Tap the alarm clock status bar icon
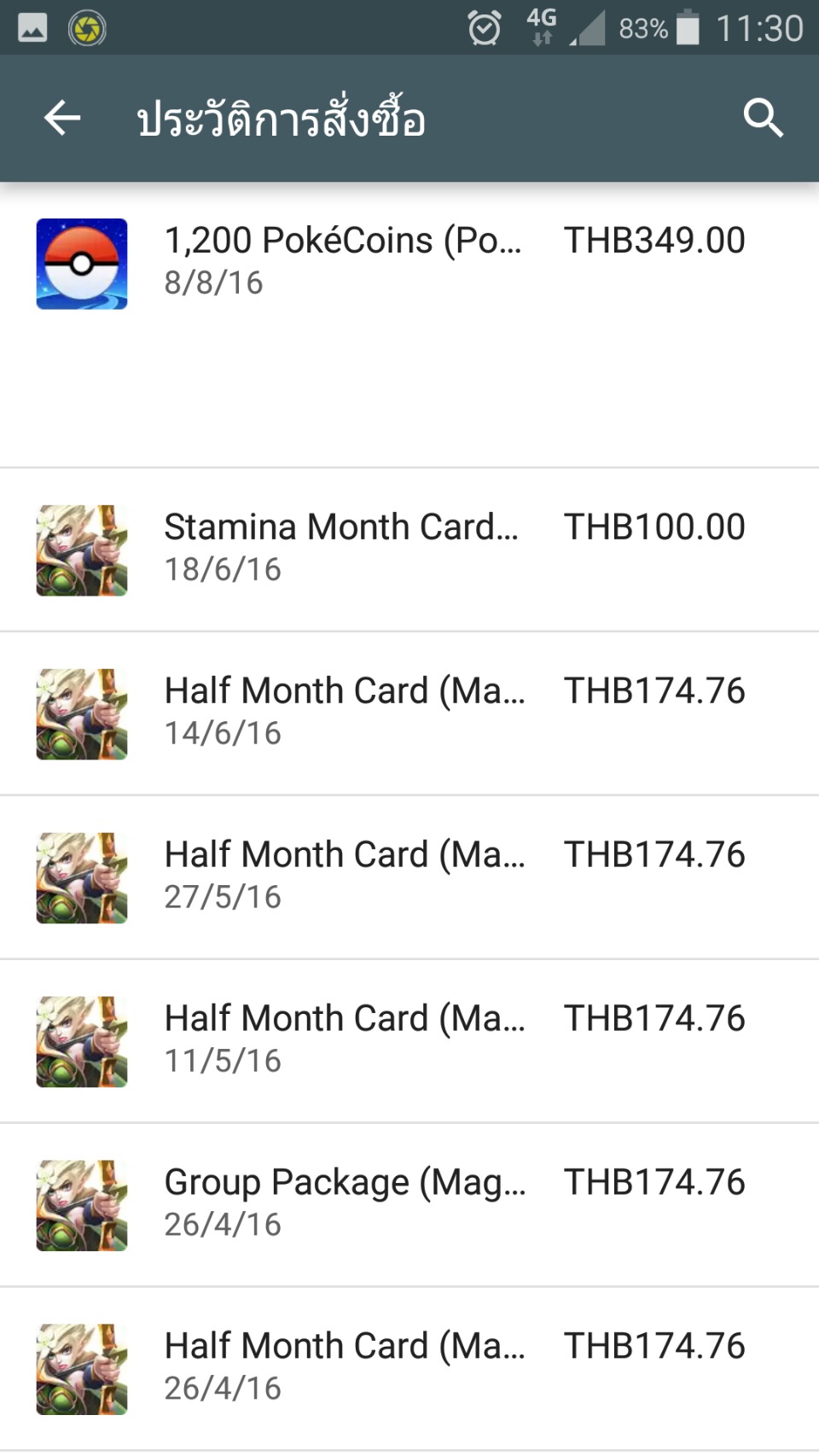This screenshot has width=819, height=1456. pos(485,28)
